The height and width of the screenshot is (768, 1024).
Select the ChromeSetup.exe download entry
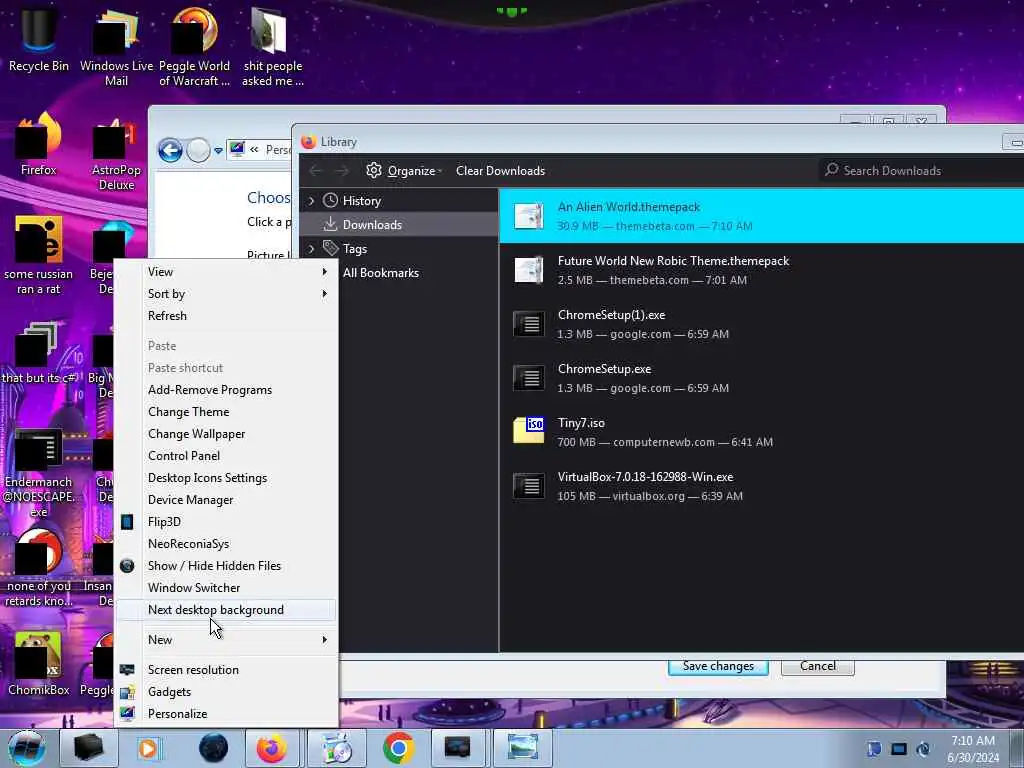(761, 378)
